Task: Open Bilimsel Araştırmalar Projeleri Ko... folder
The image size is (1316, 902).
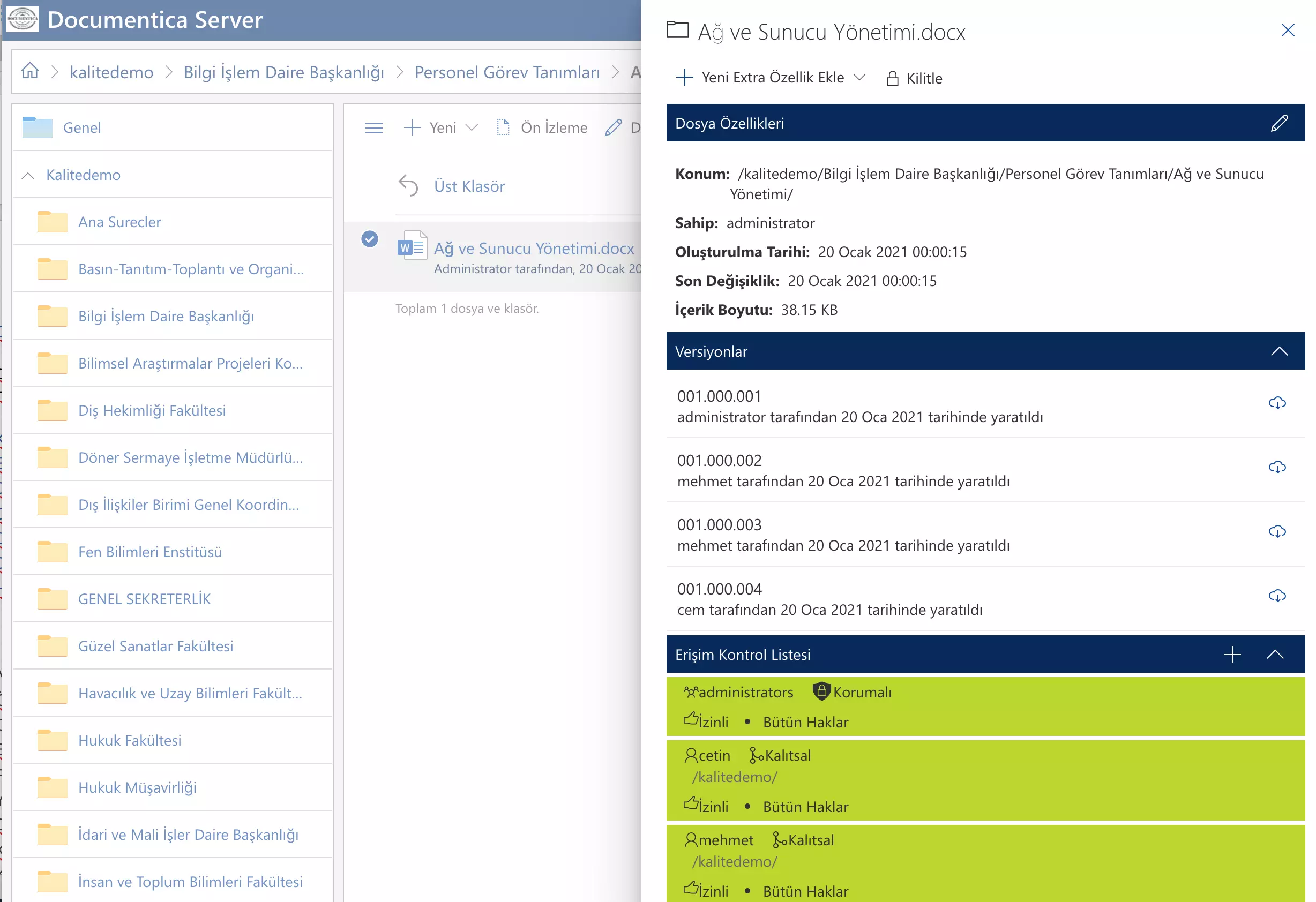Action: click(x=172, y=363)
